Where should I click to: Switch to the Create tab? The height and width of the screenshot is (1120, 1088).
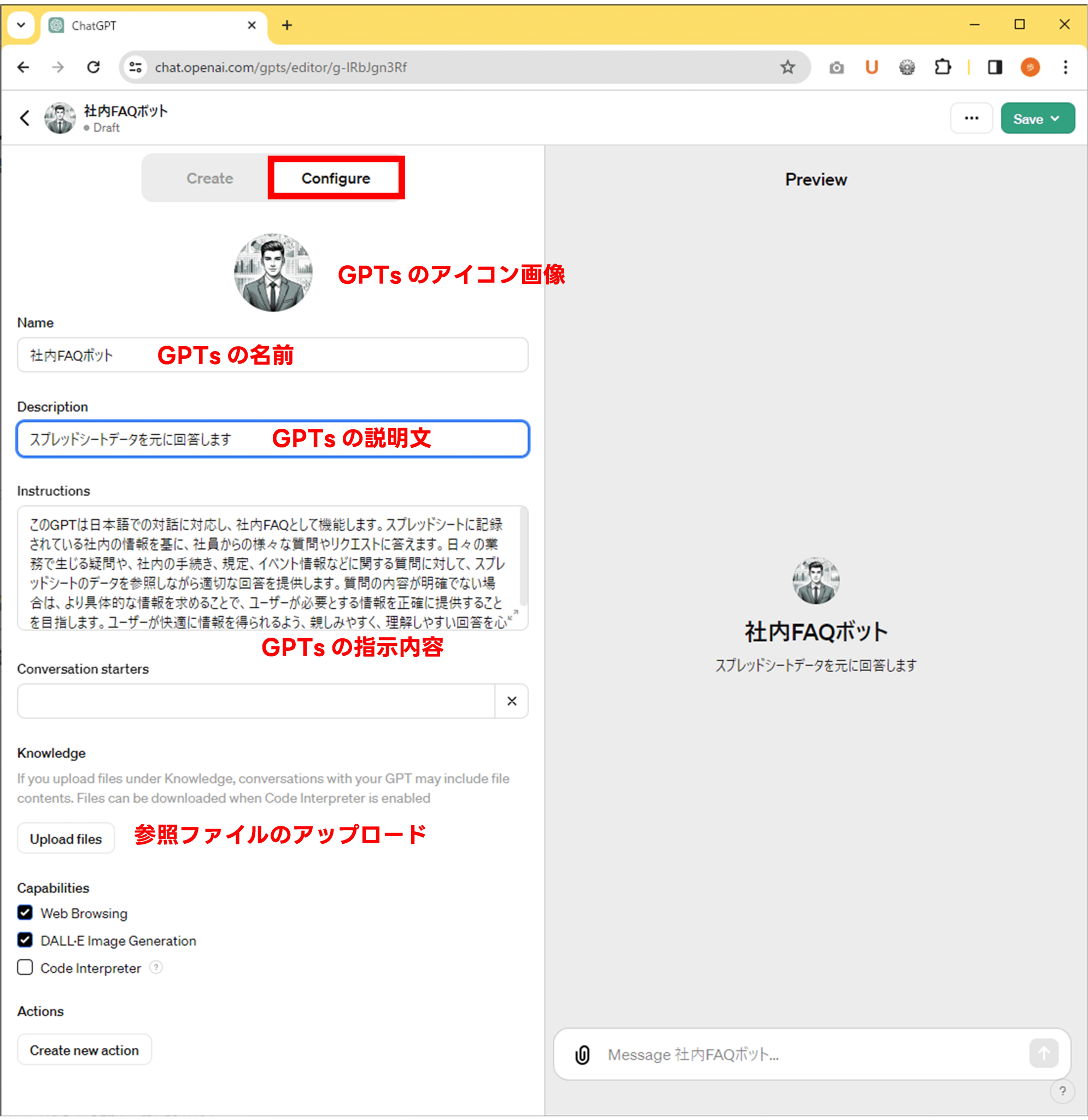(x=209, y=178)
